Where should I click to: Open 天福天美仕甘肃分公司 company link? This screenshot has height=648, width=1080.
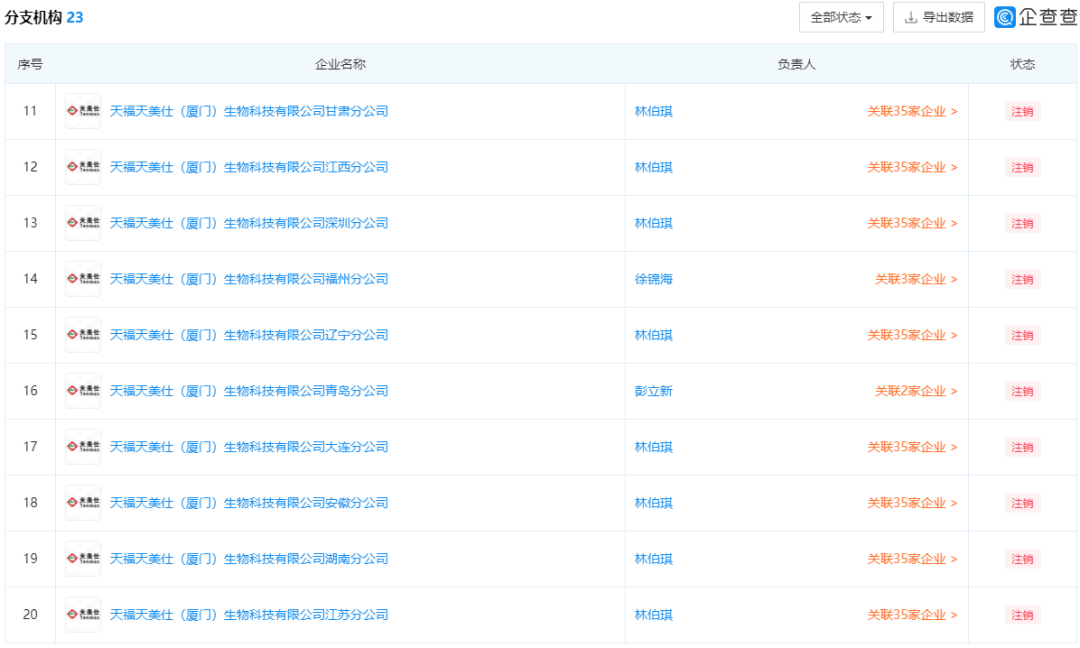[x=249, y=111]
